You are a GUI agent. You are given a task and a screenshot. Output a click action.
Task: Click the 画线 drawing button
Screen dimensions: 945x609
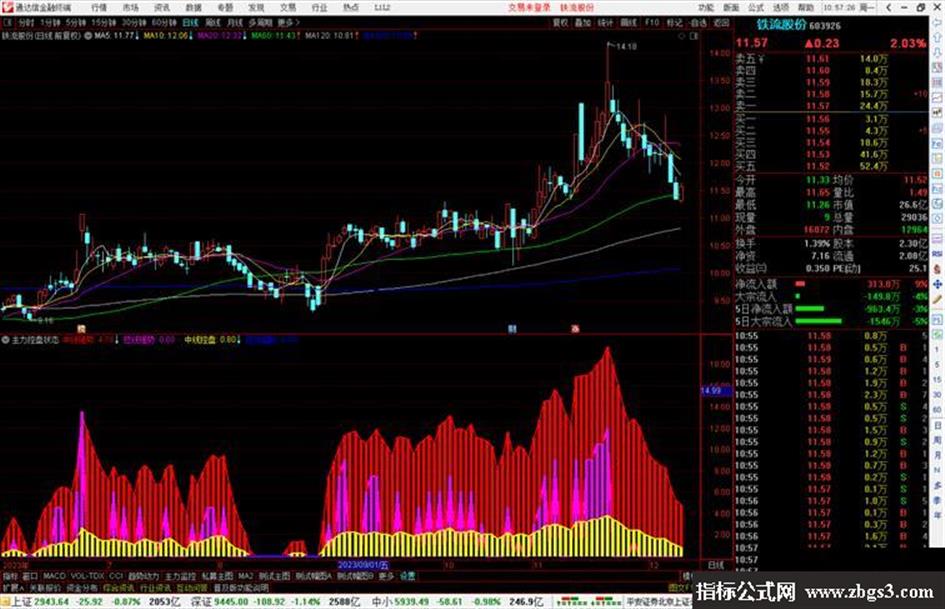point(629,22)
